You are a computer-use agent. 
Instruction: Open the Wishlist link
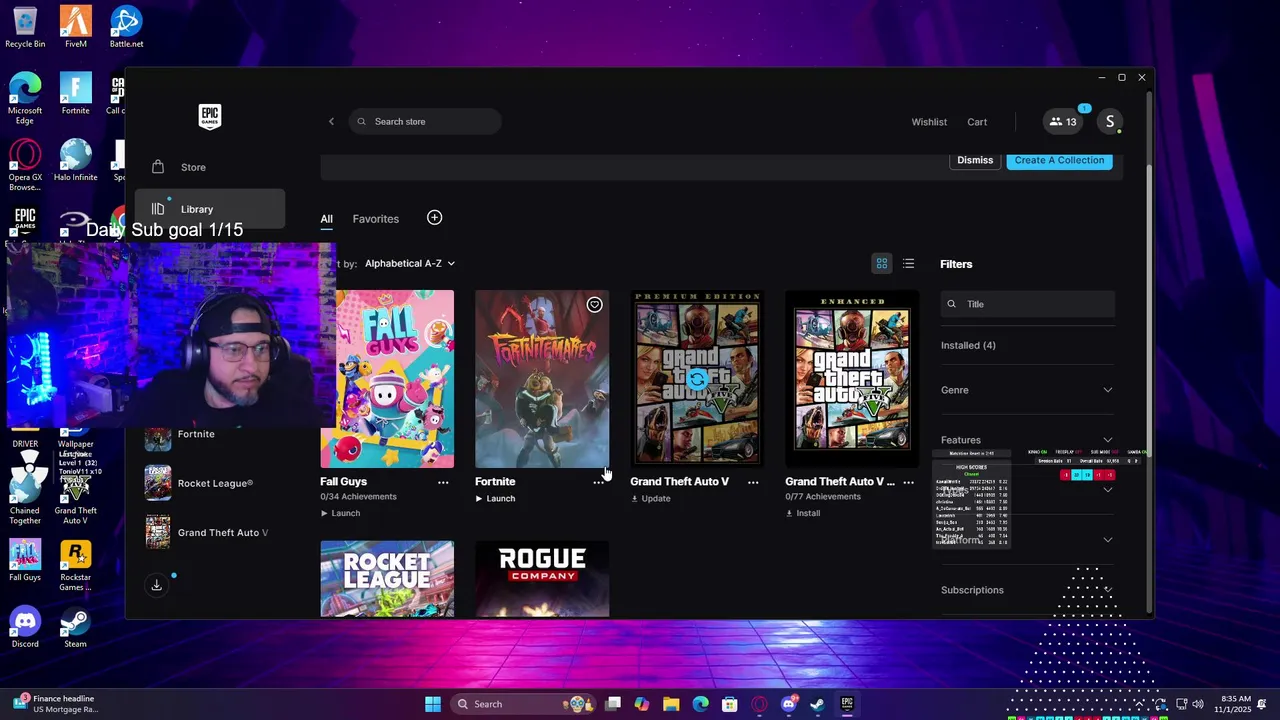(929, 122)
